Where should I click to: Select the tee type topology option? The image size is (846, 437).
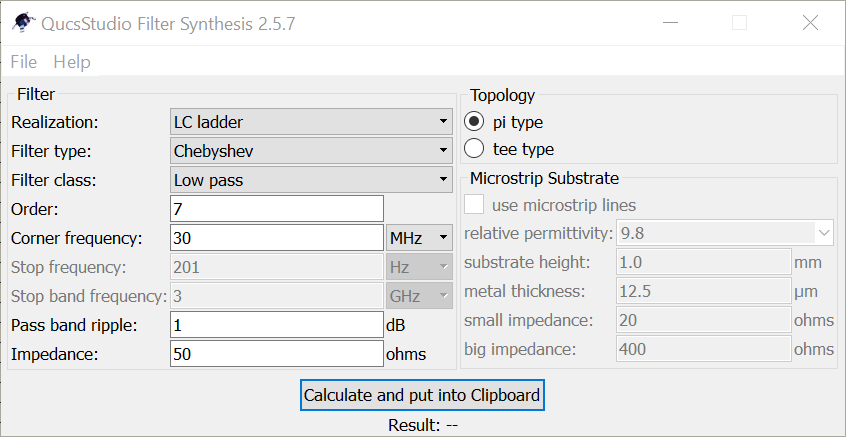coord(475,149)
